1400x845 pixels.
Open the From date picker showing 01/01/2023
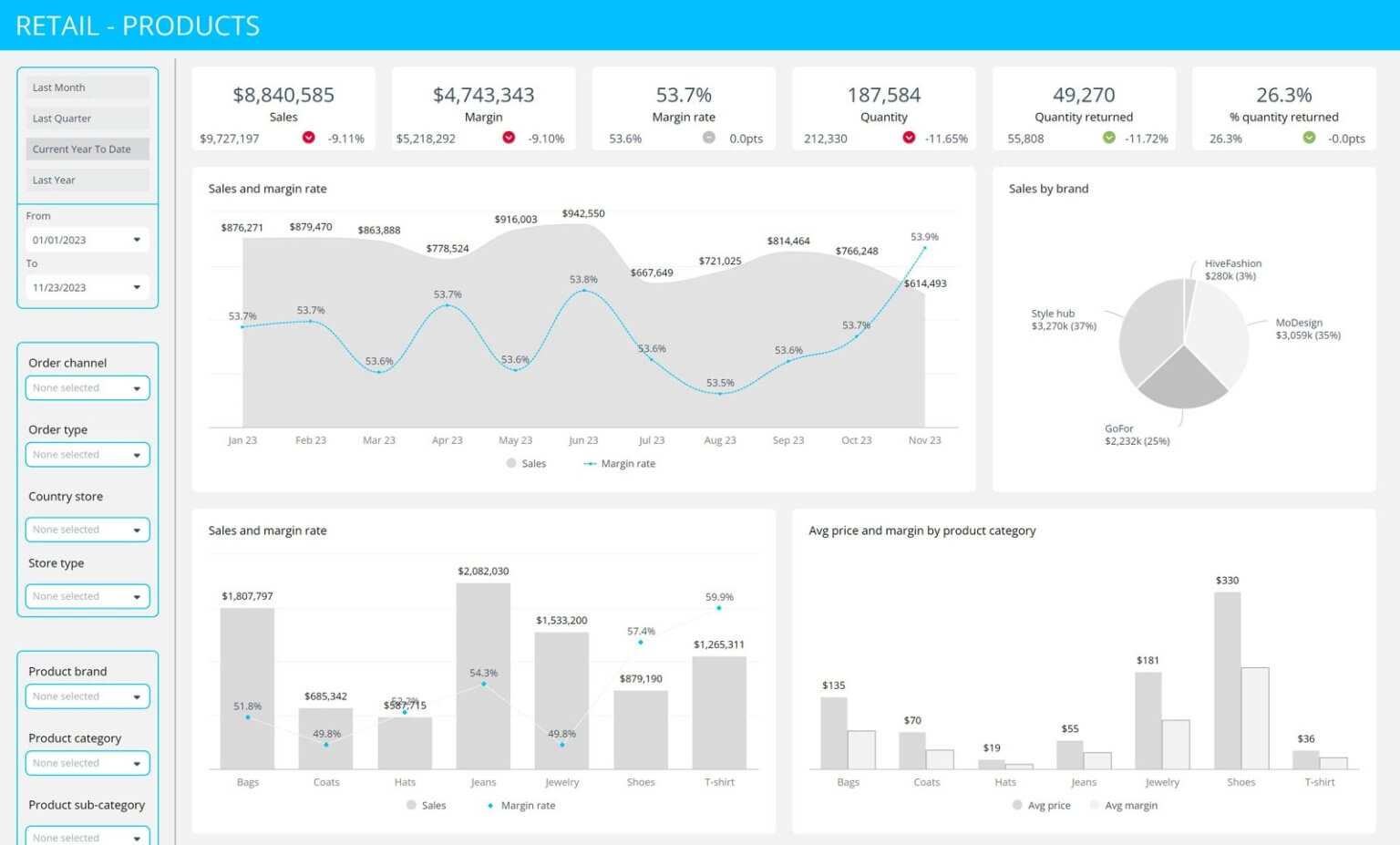[x=87, y=239]
